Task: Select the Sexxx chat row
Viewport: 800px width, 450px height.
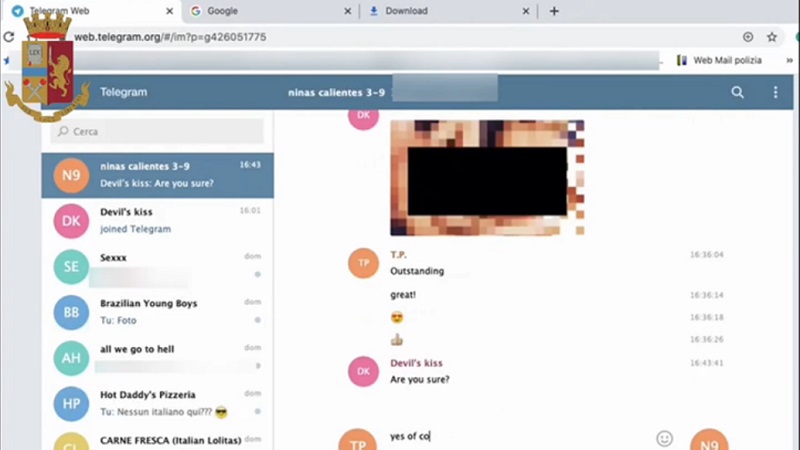Action: (158, 266)
